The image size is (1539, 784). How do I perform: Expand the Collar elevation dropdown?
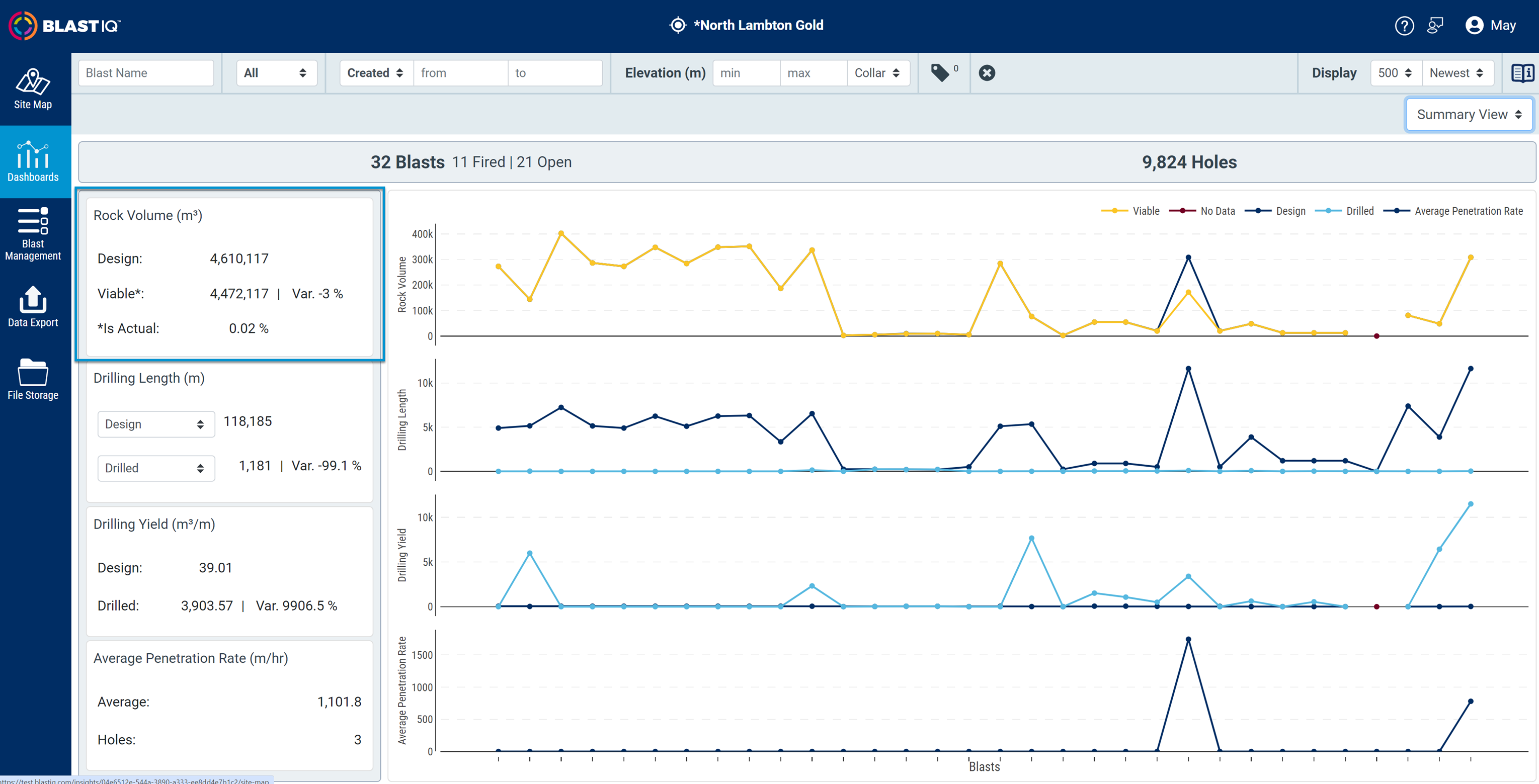877,73
